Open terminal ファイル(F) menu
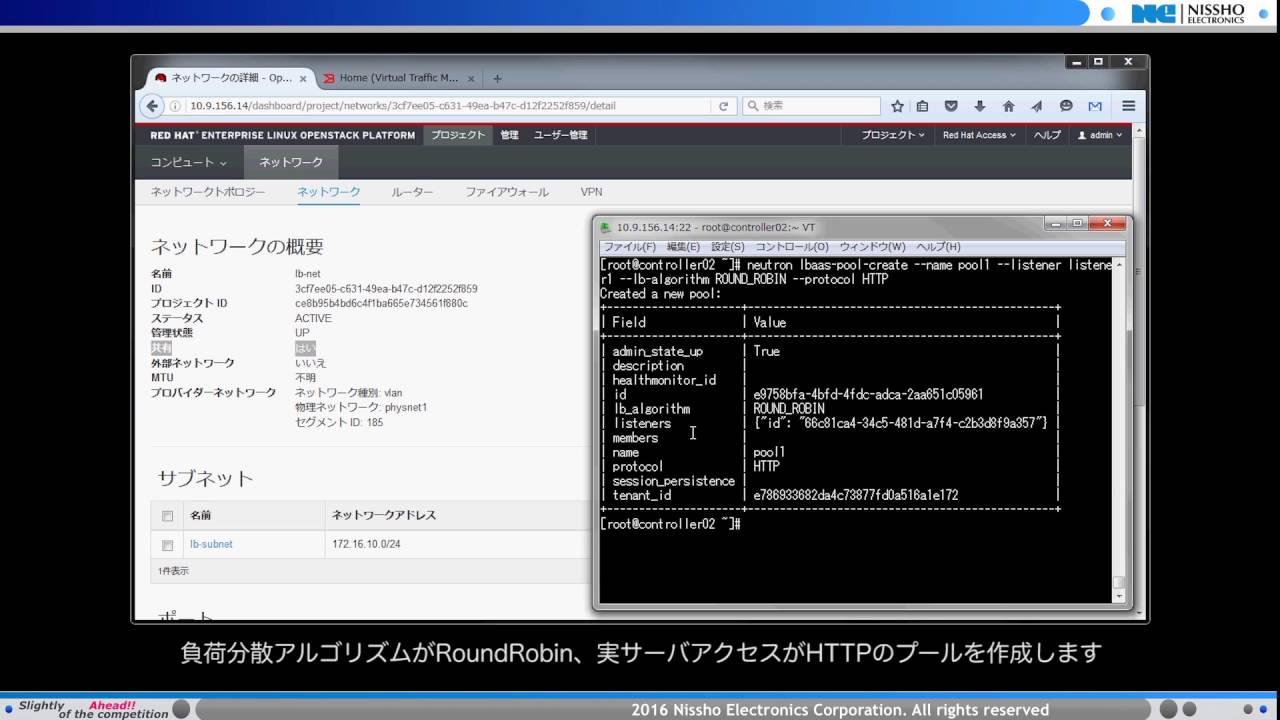The image size is (1280, 720). pos(629,247)
